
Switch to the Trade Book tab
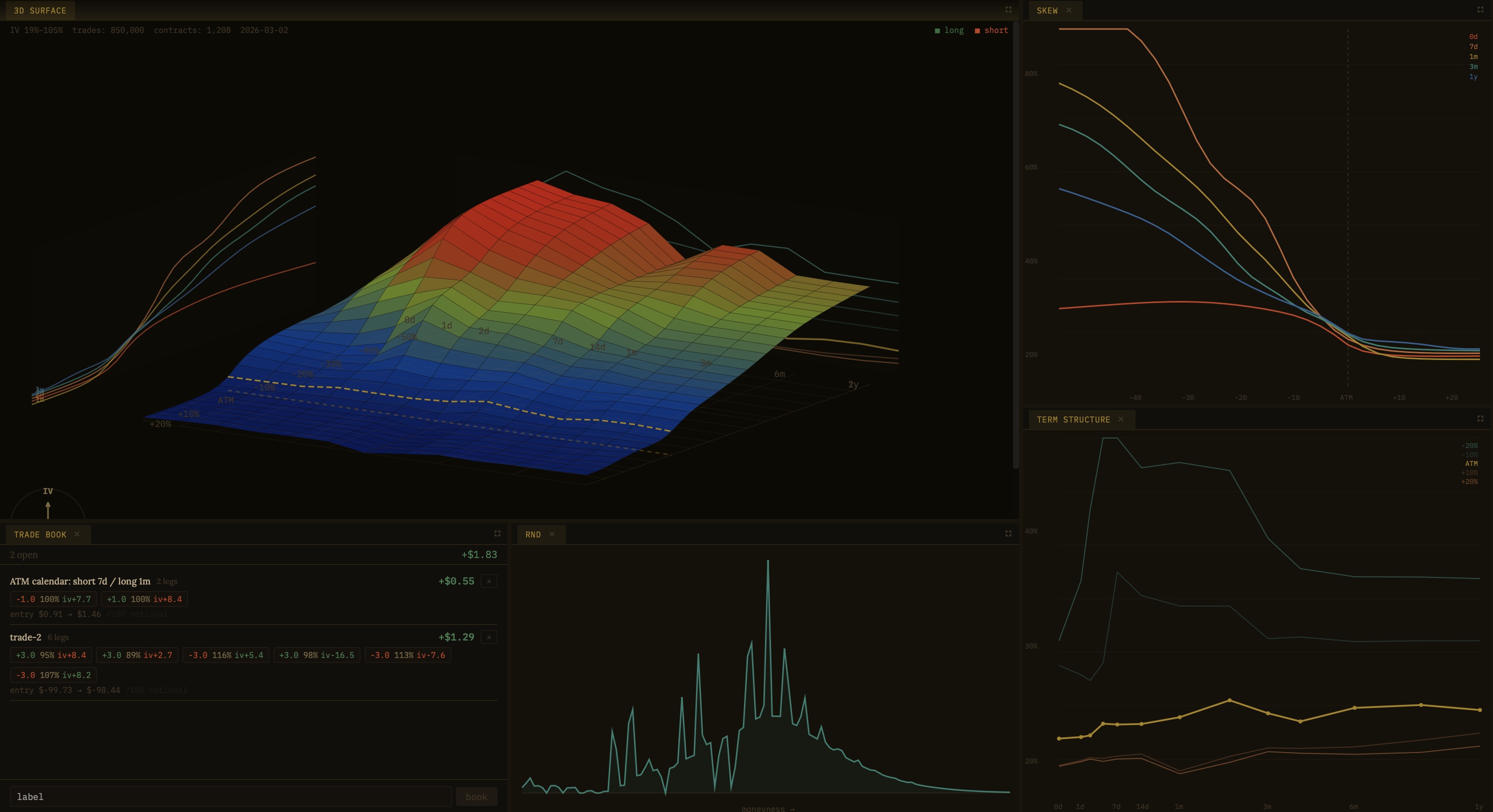click(x=40, y=534)
